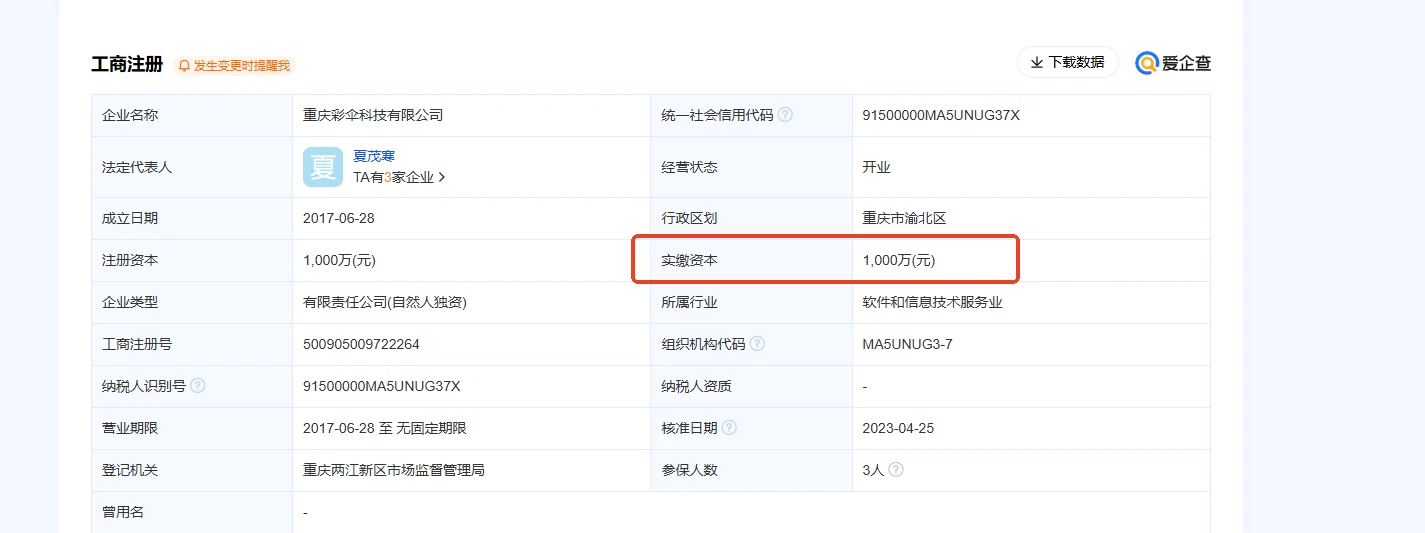Click the 核准日期 value 2023-04-25
Image resolution: width=1425 pixels, height=533 pixels.
click(x=898, y=428)
